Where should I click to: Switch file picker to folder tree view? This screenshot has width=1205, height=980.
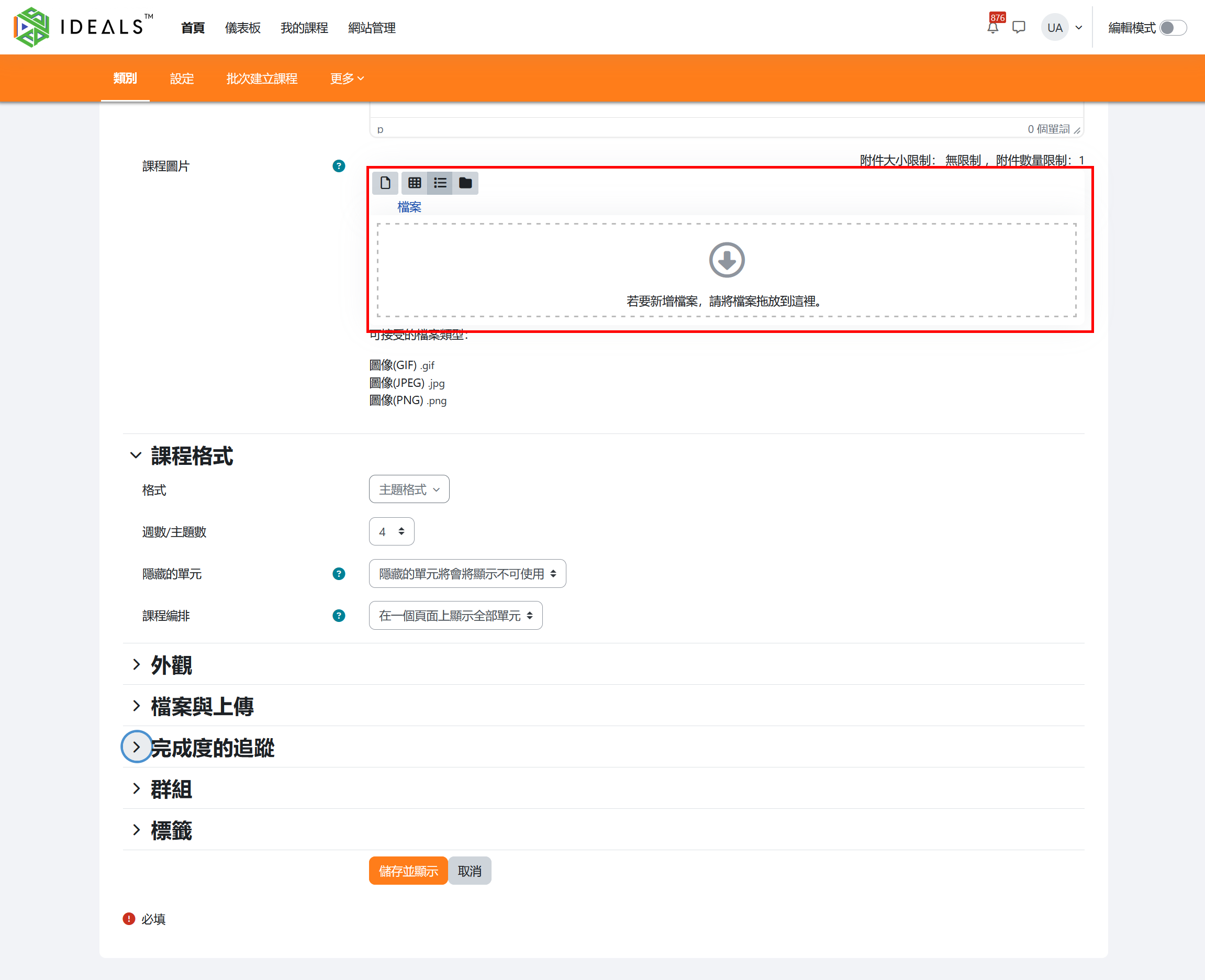coord(465,183)
